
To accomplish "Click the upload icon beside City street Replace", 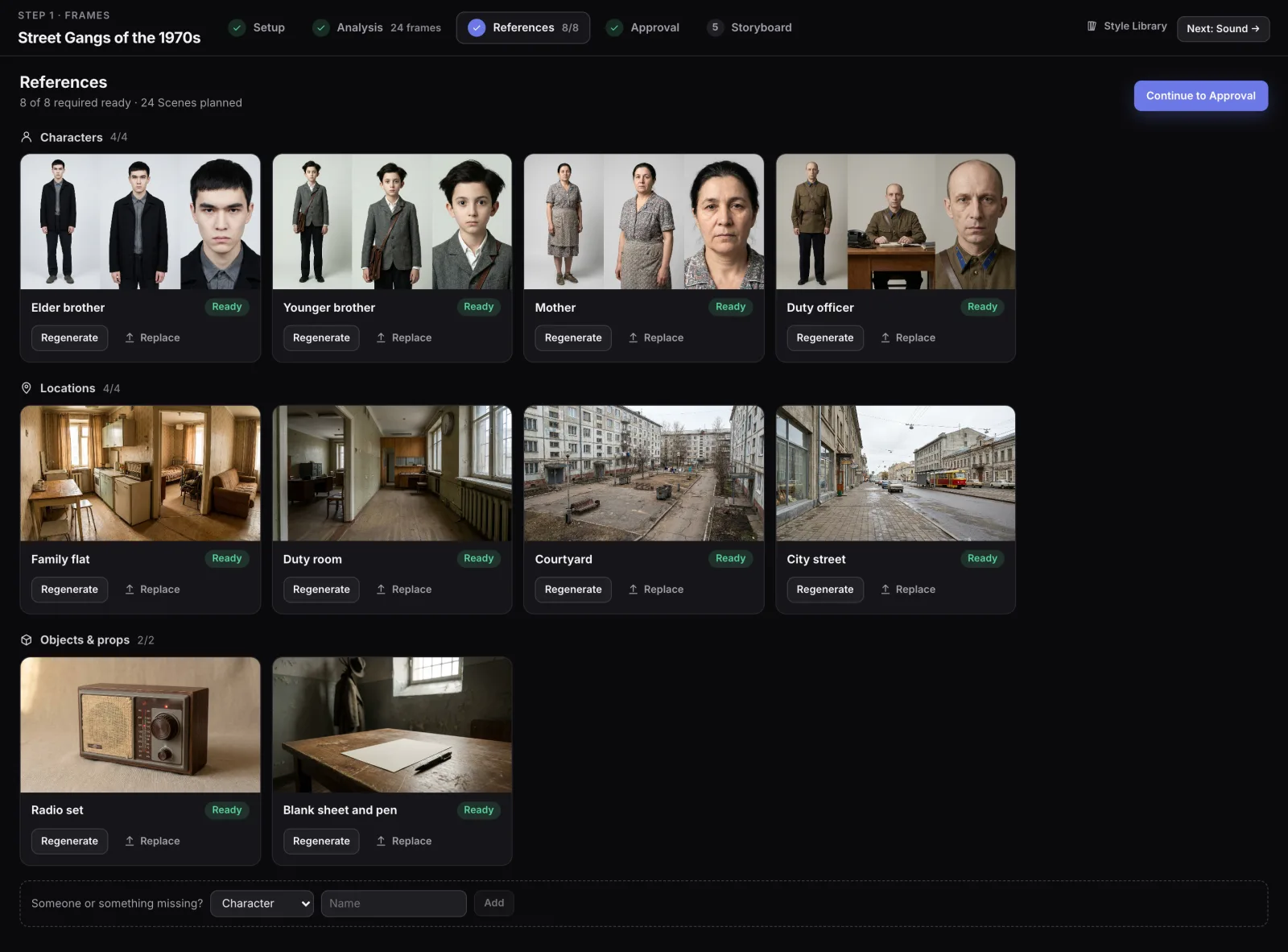I will coord(885,590).
